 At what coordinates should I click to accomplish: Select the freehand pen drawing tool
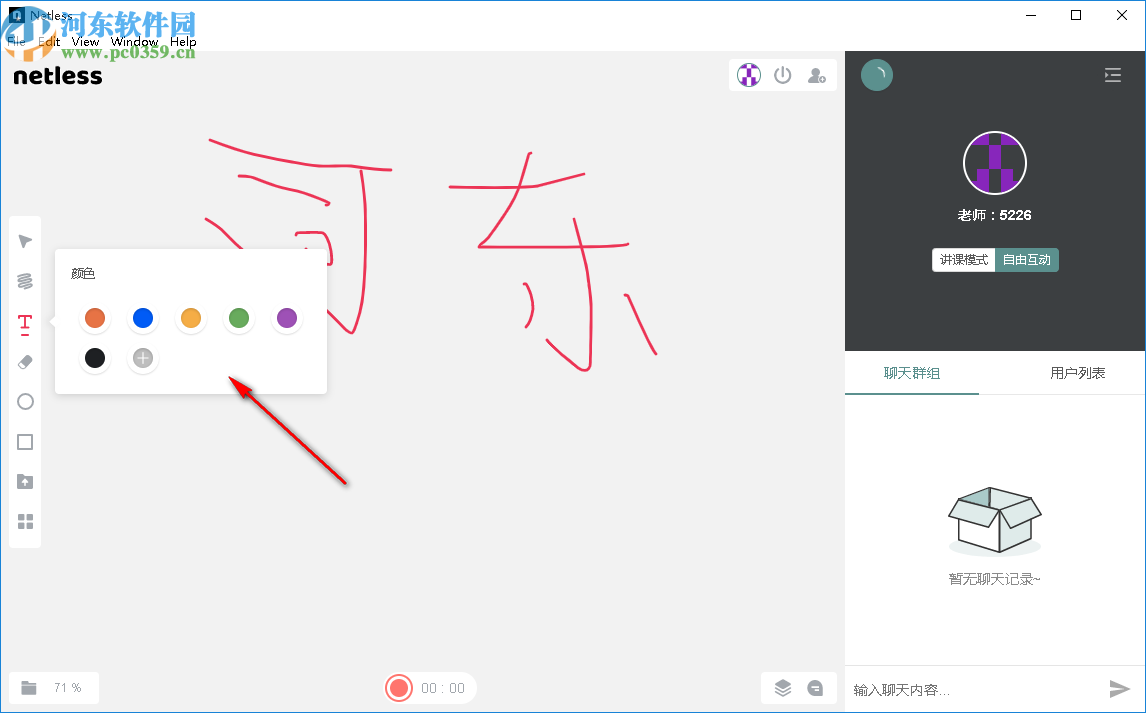pyautogui.click(x=25, y=281)
